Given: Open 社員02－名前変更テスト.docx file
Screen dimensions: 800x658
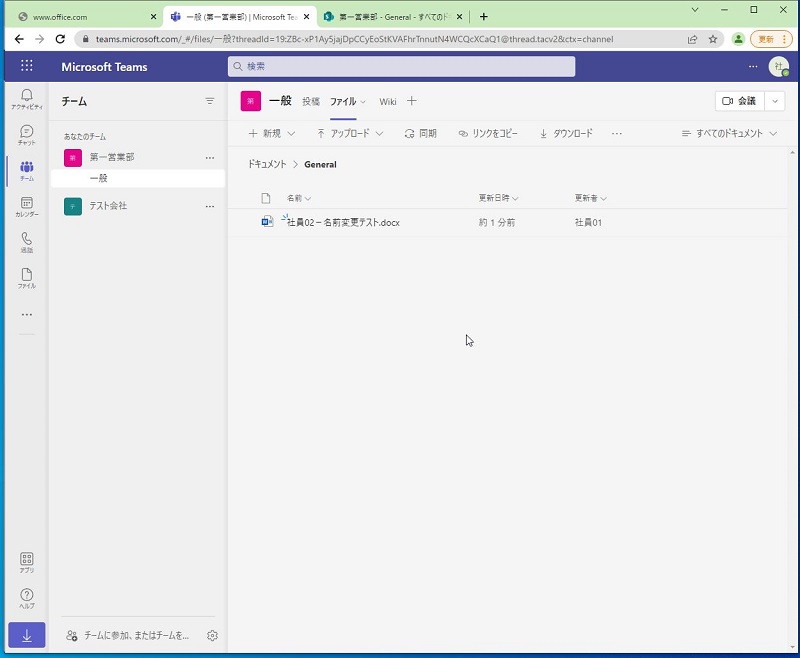Looking at the screenshot, I should pos(343,222).
